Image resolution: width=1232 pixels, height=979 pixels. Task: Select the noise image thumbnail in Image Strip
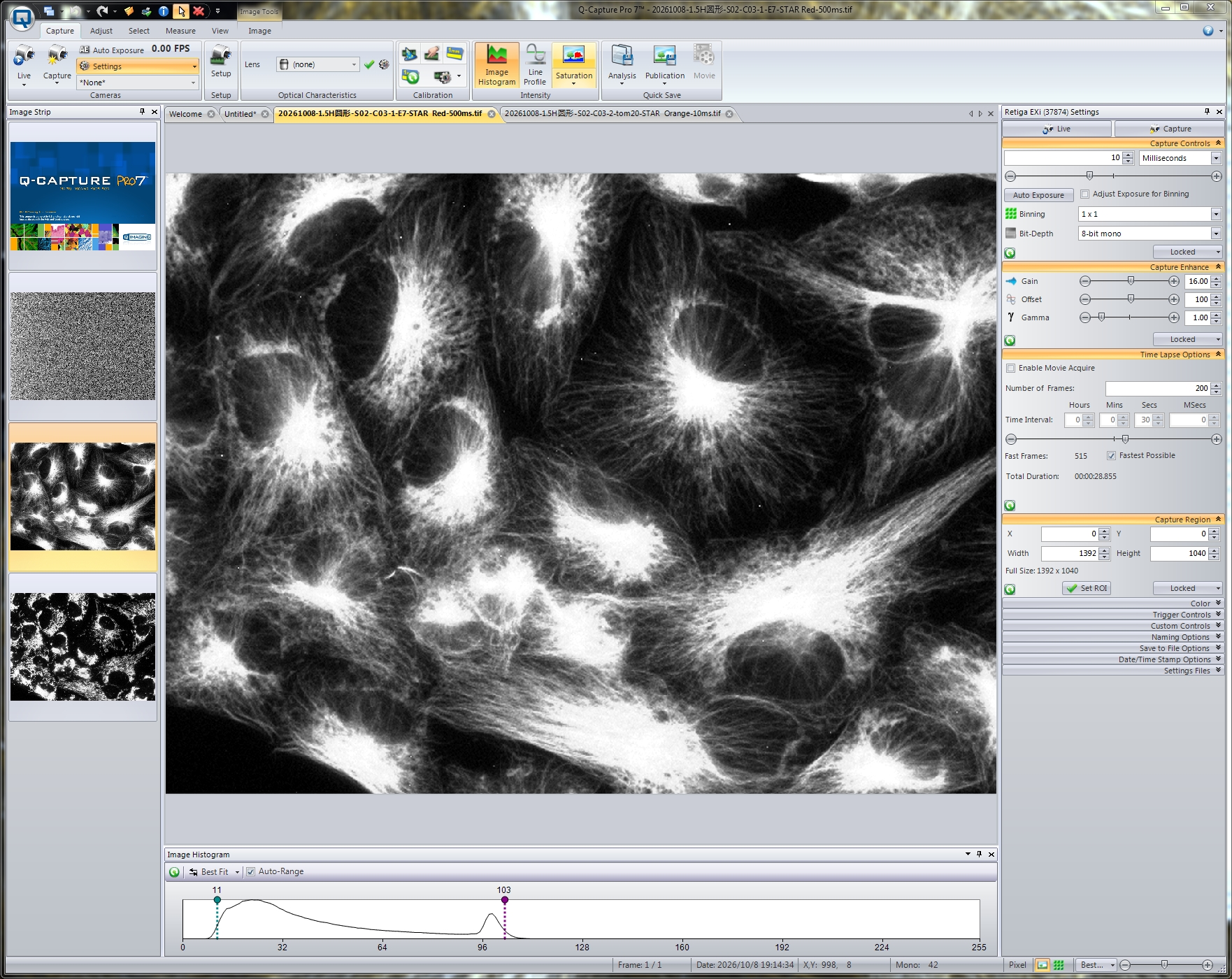[x=83, y=346]
